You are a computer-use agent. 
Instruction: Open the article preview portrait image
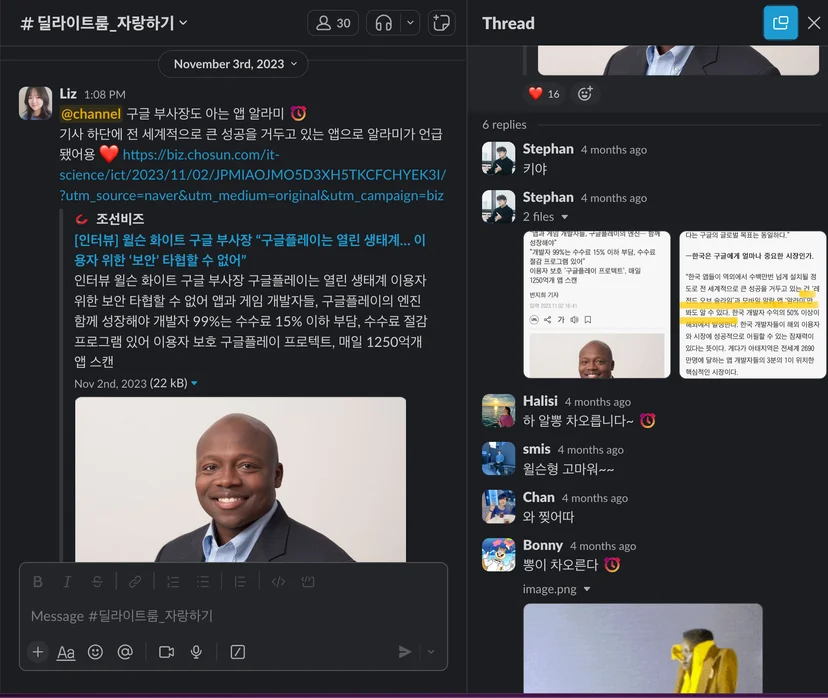(x=240, y=479)
